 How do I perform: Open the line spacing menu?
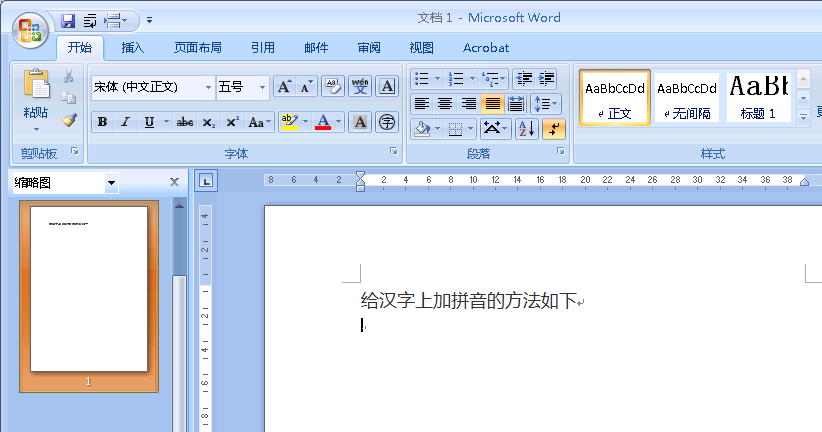546,104
